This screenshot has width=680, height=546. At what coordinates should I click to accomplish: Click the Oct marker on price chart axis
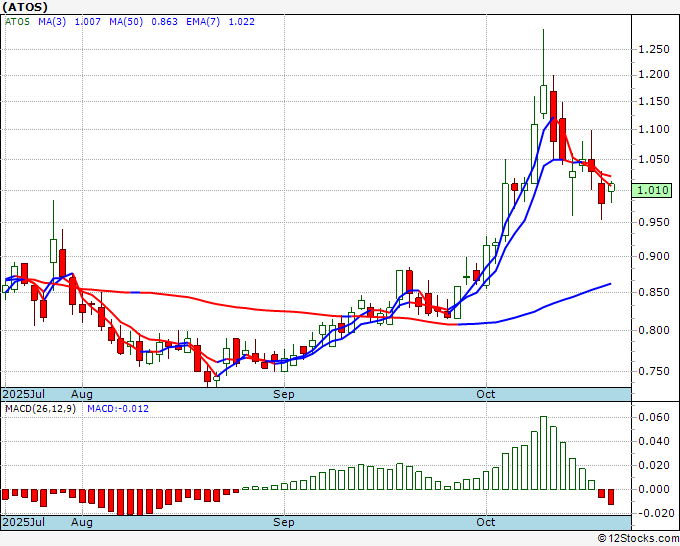[x=487, y=394]
